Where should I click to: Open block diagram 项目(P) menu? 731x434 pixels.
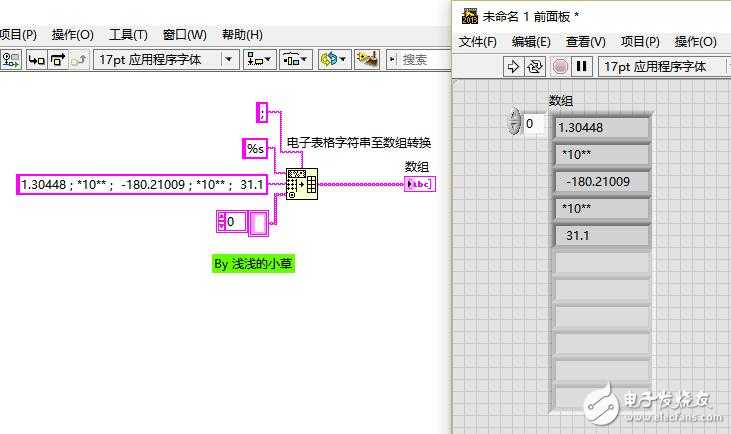(18, 34)
